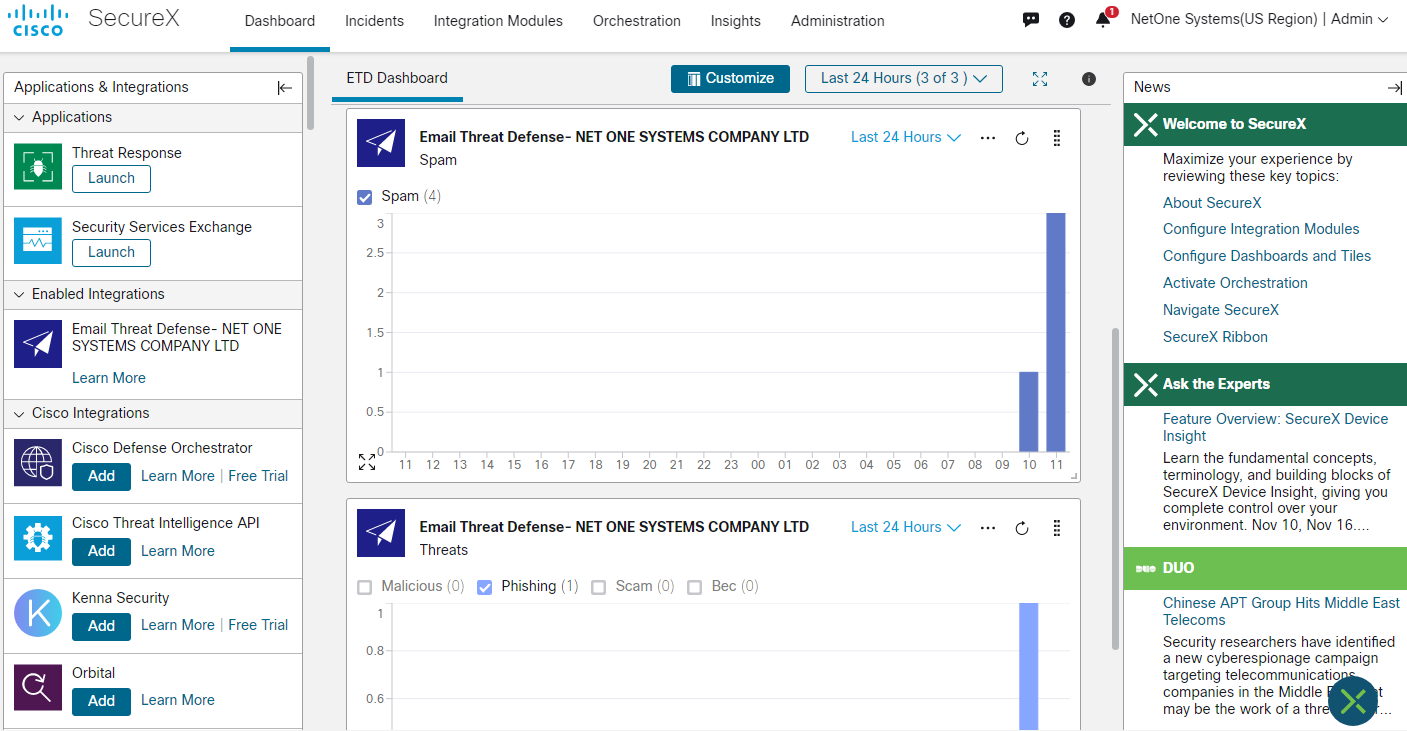
Task: Enable the Bec series checkbox
Action: pyautogui.click(x=695, y=587)
